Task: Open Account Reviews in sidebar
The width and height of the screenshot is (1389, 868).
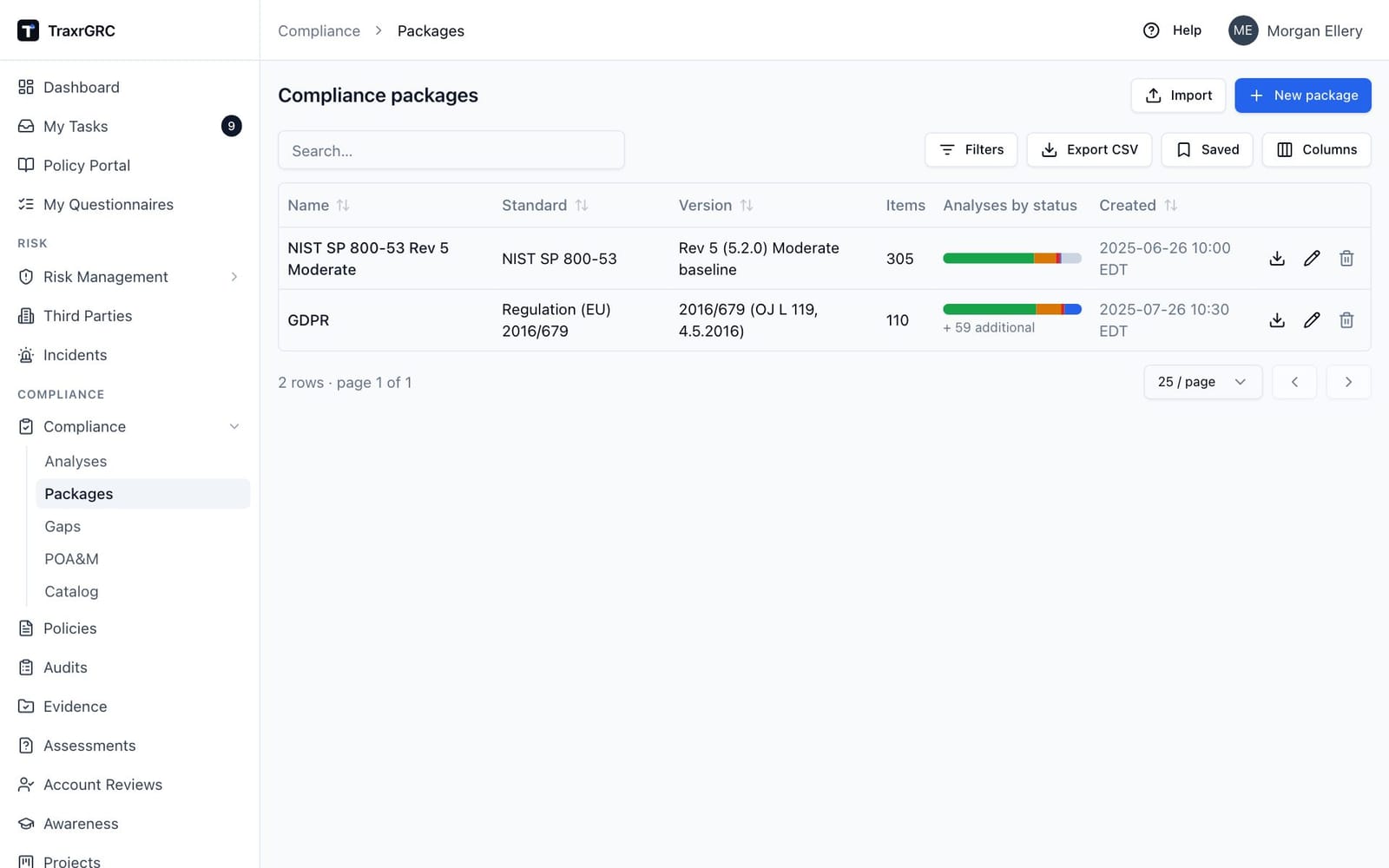Action: (x=129, y=785)
